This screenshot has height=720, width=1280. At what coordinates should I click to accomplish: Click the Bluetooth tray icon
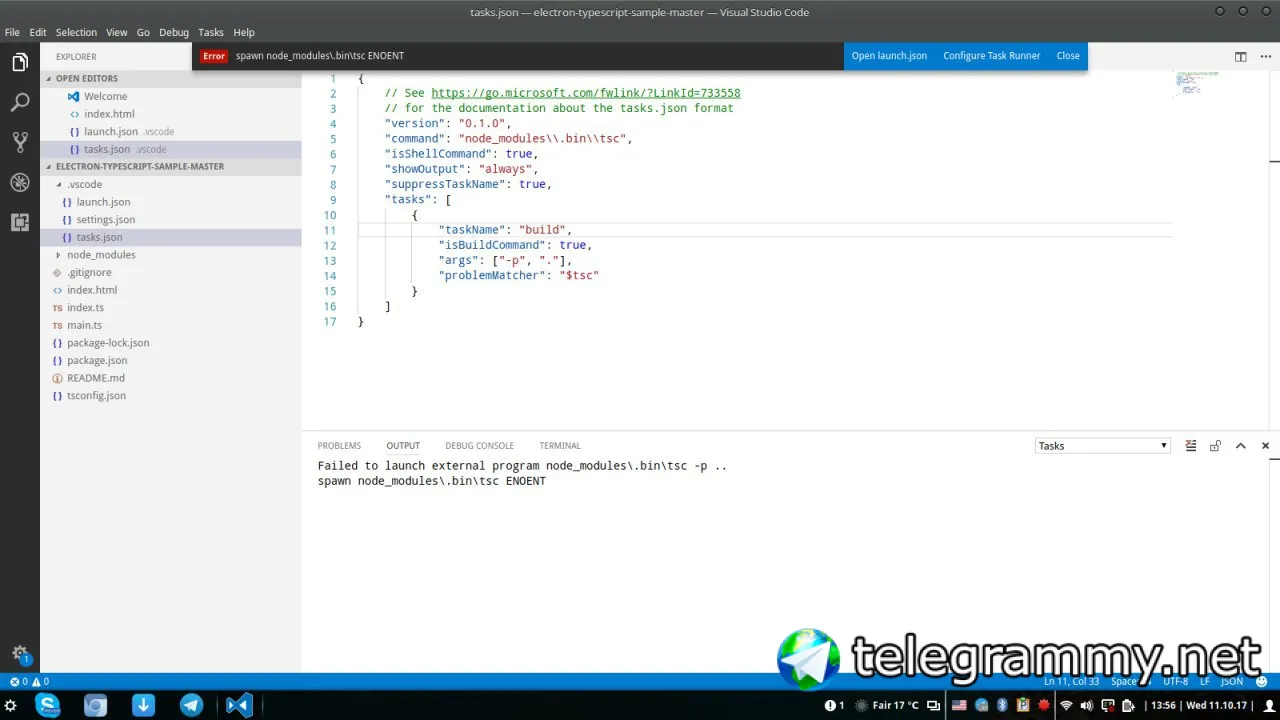(x=1003, y=705)
